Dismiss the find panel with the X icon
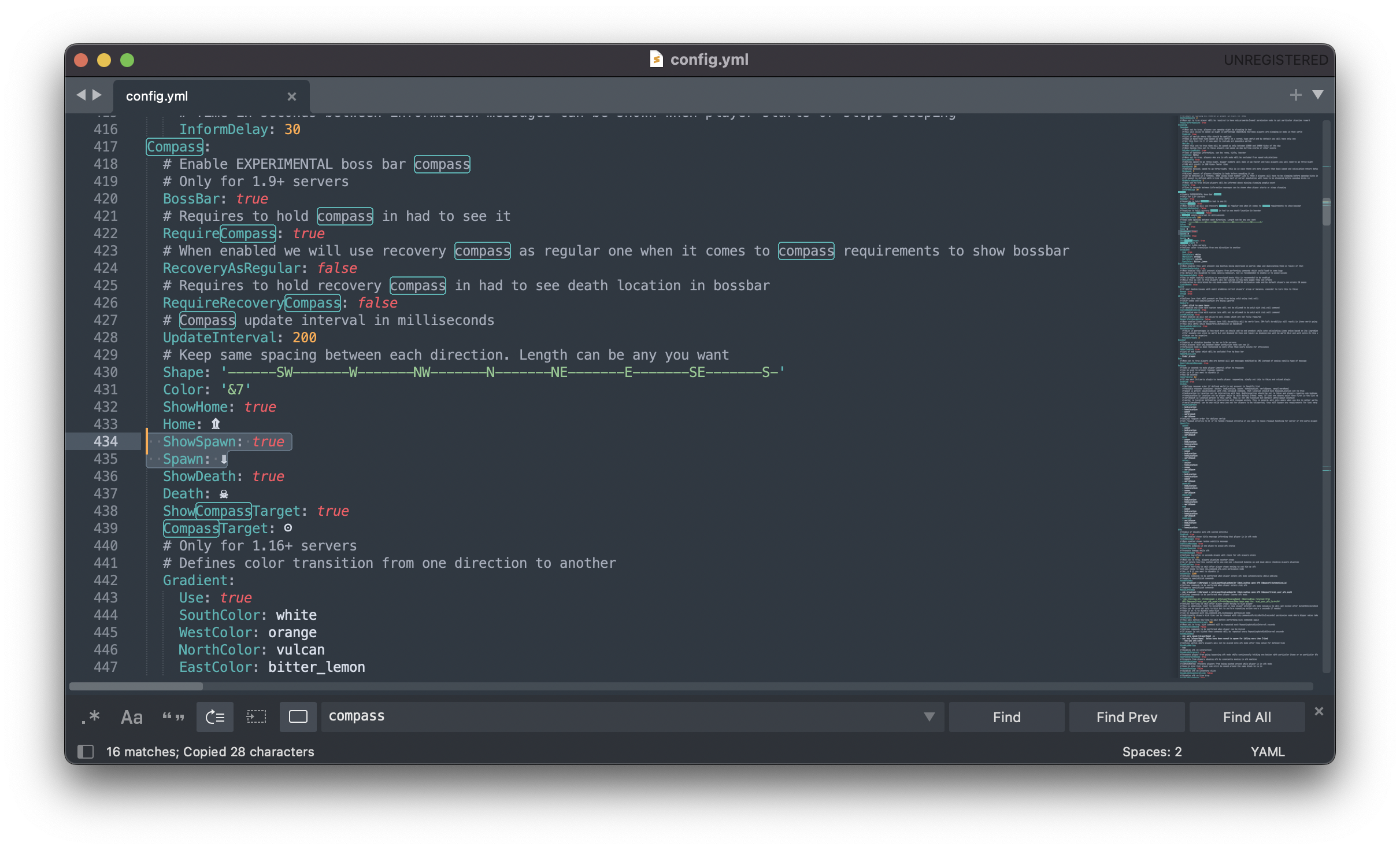 1320,712
